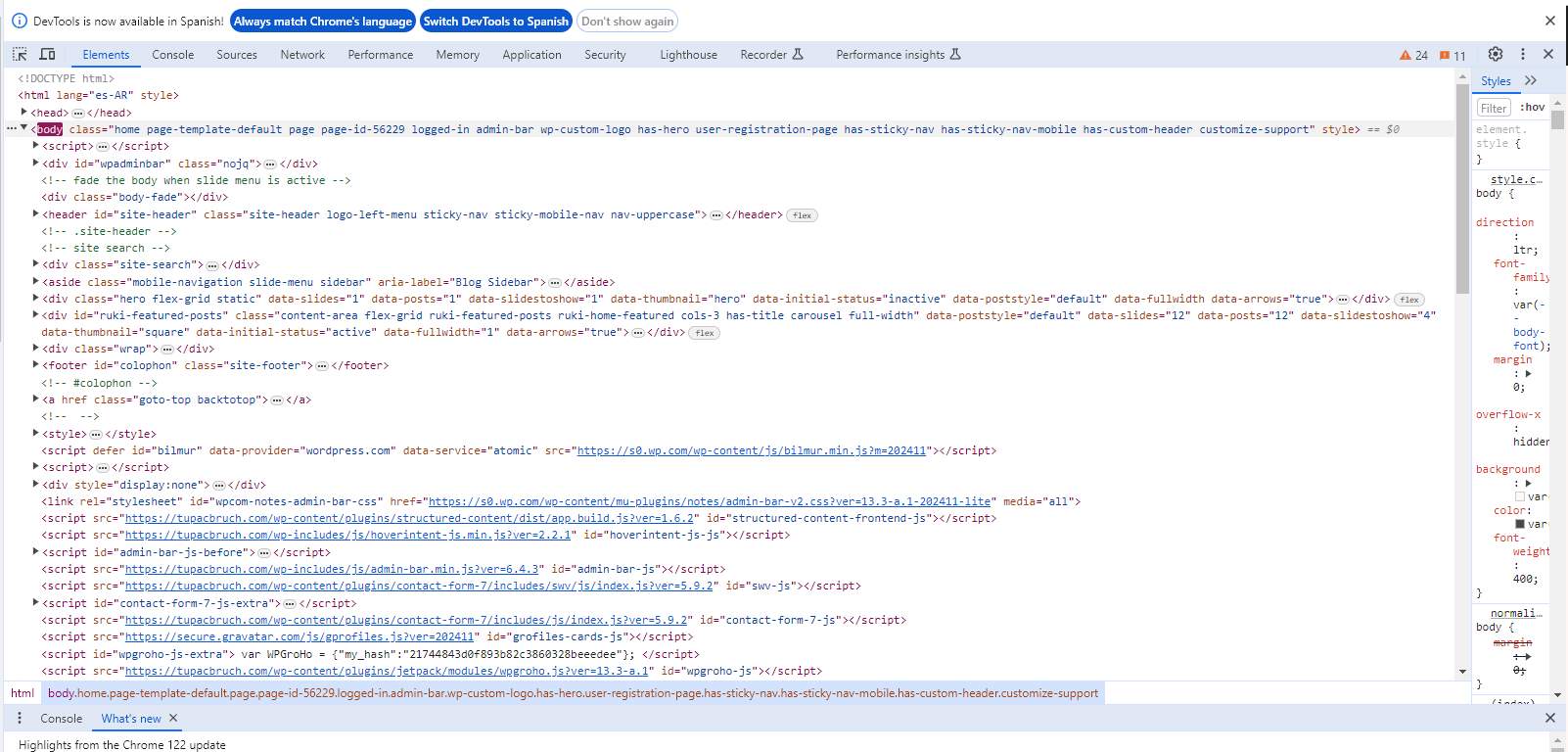1568x752 pixels.
Task: Open the drawer's three-dot menu beside Console
Action: [19, 718]
